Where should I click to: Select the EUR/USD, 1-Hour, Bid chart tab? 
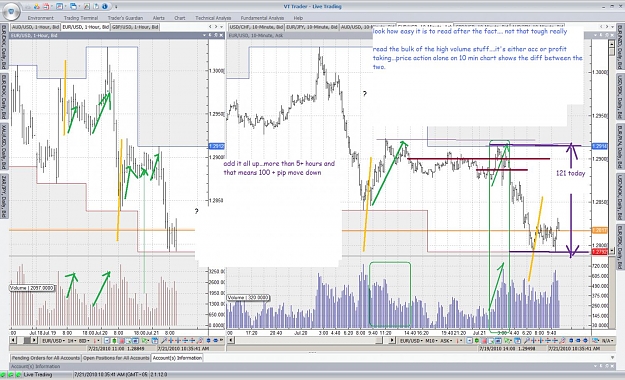click(x=86, y=27)
